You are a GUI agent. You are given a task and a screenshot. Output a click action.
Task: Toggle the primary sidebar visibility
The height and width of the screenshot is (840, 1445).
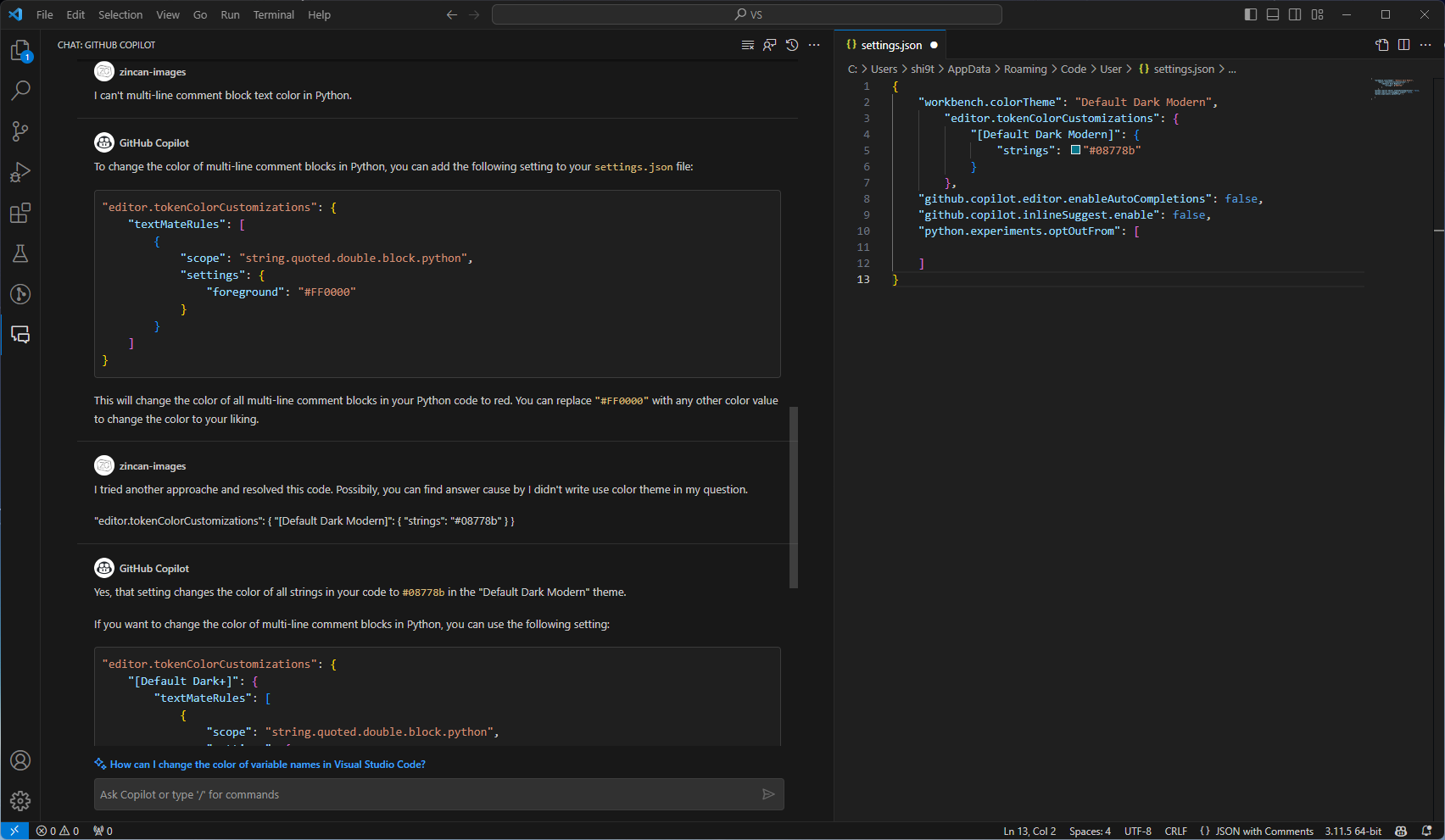1250,14
